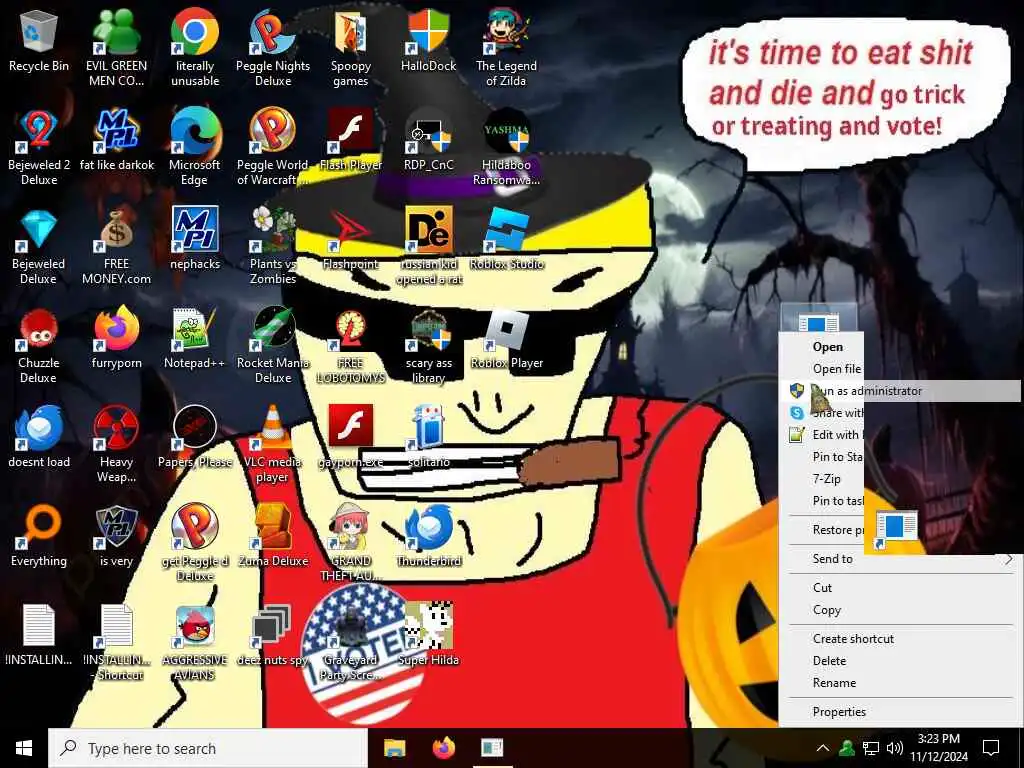This screenshot has width=1024, height=768.
Task: Open the notification center icon
Action: [x=991, y=748]
